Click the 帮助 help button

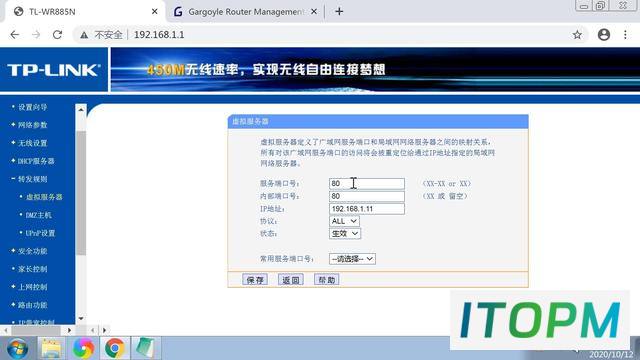coord(327,280)
